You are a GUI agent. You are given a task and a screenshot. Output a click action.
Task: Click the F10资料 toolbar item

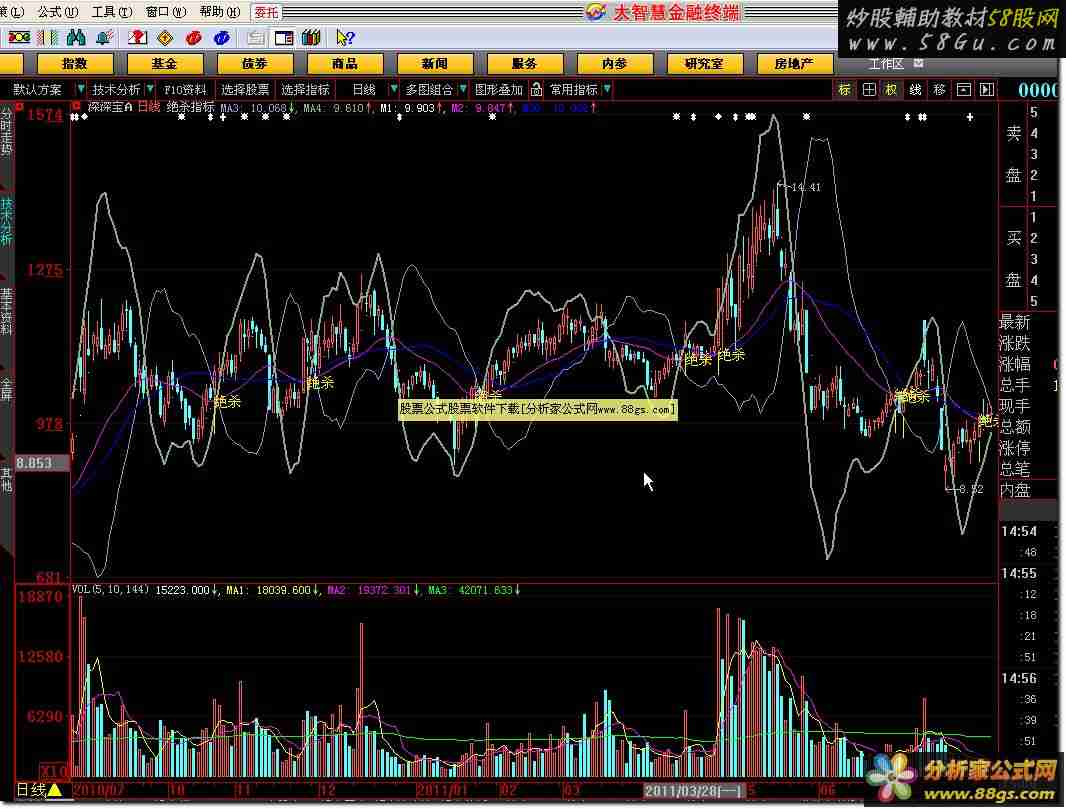pos(185,90)
